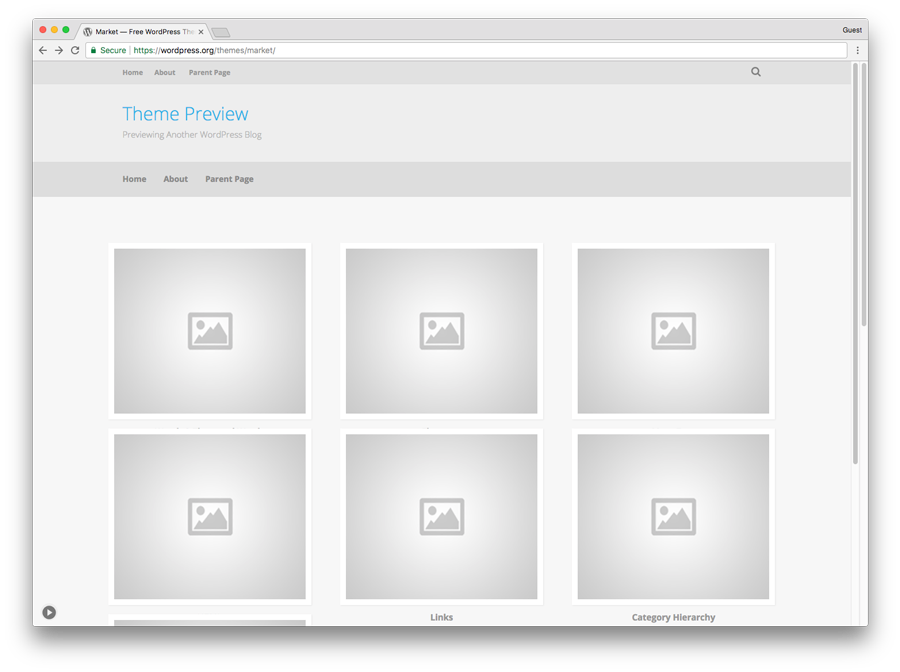900x672 pixels.
Task: Click the Links post title
Action: tap(441, 617)
